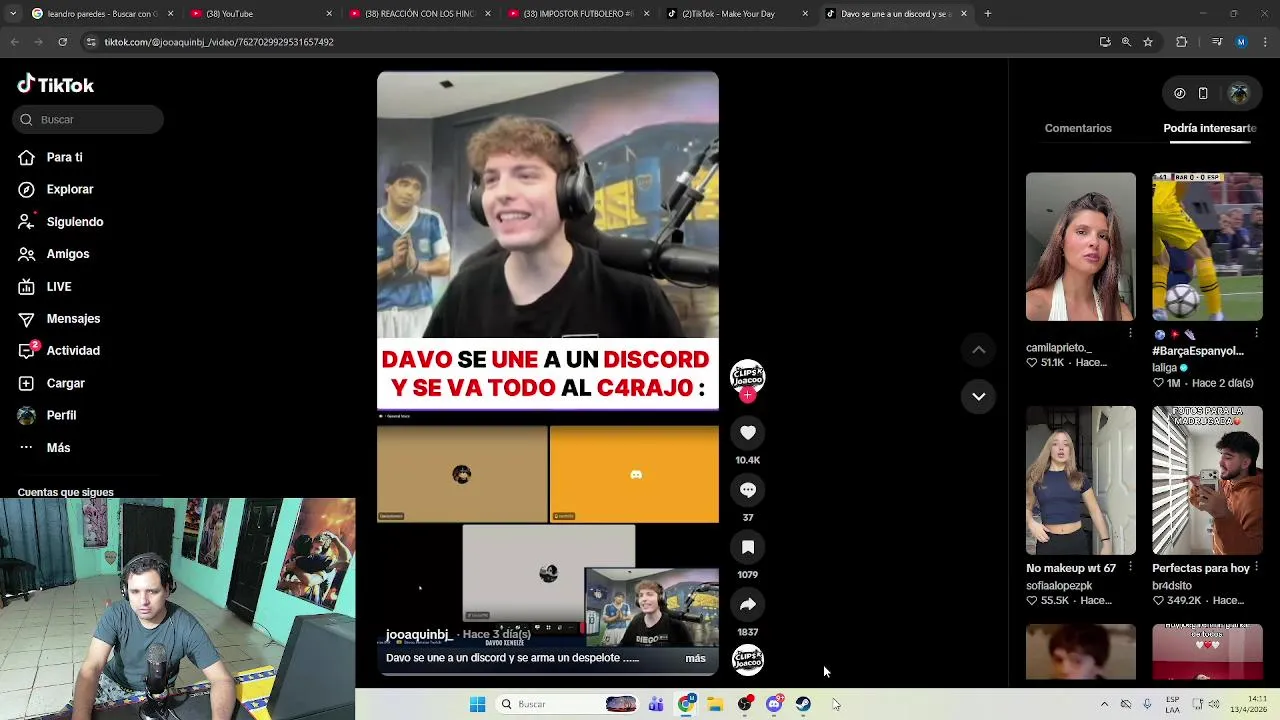Viewport: 1280px width, 720px height.
Task: Show hidden system tray icons
Action: tap(1104, 704)
